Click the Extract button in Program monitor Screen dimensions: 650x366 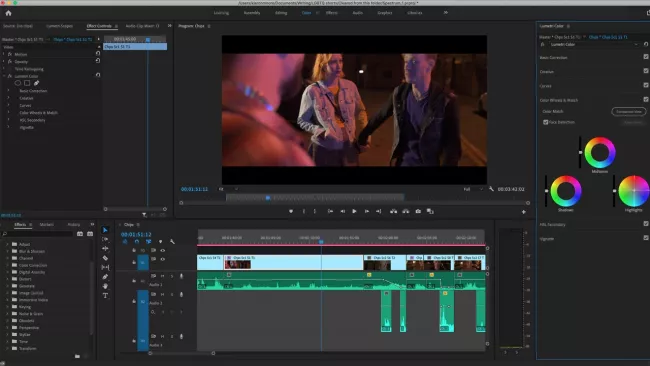click(x=406, y=211)
